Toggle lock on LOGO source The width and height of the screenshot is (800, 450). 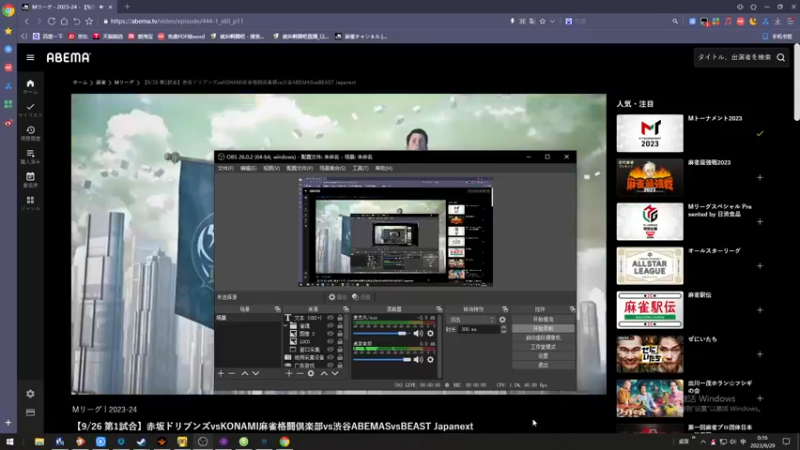pyautogui.click(x=340, y=341)
